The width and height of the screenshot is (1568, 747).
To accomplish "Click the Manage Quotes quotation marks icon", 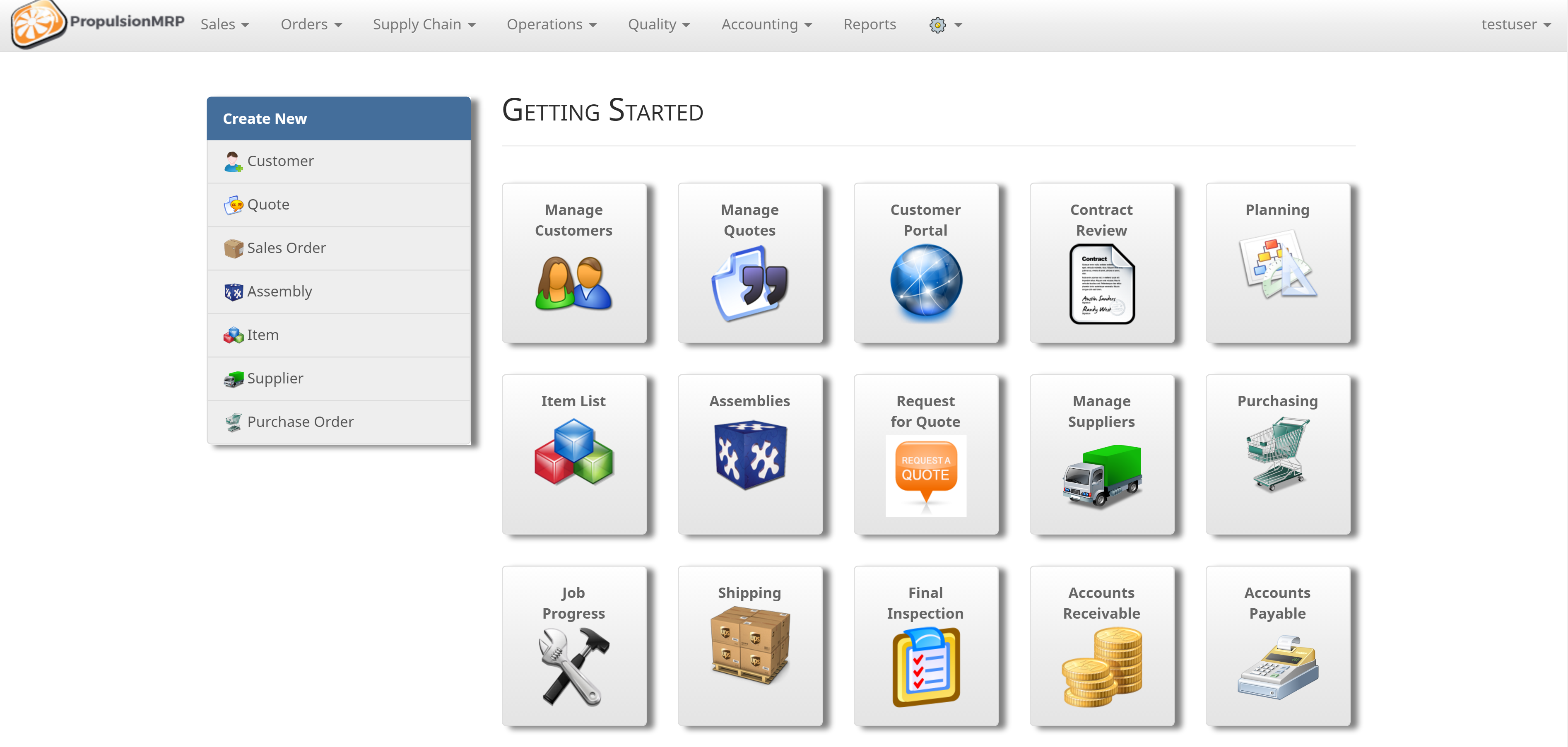I will point(749,283).
